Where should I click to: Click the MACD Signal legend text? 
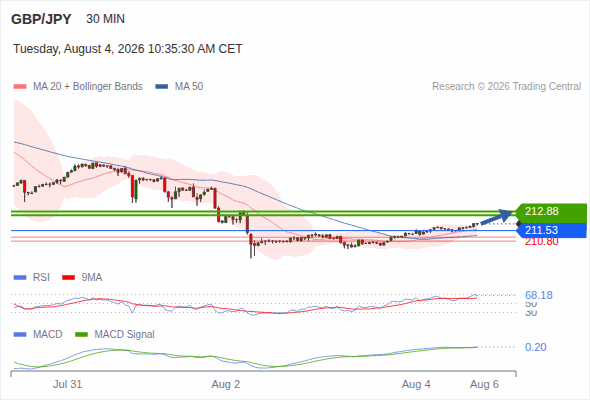124,335
